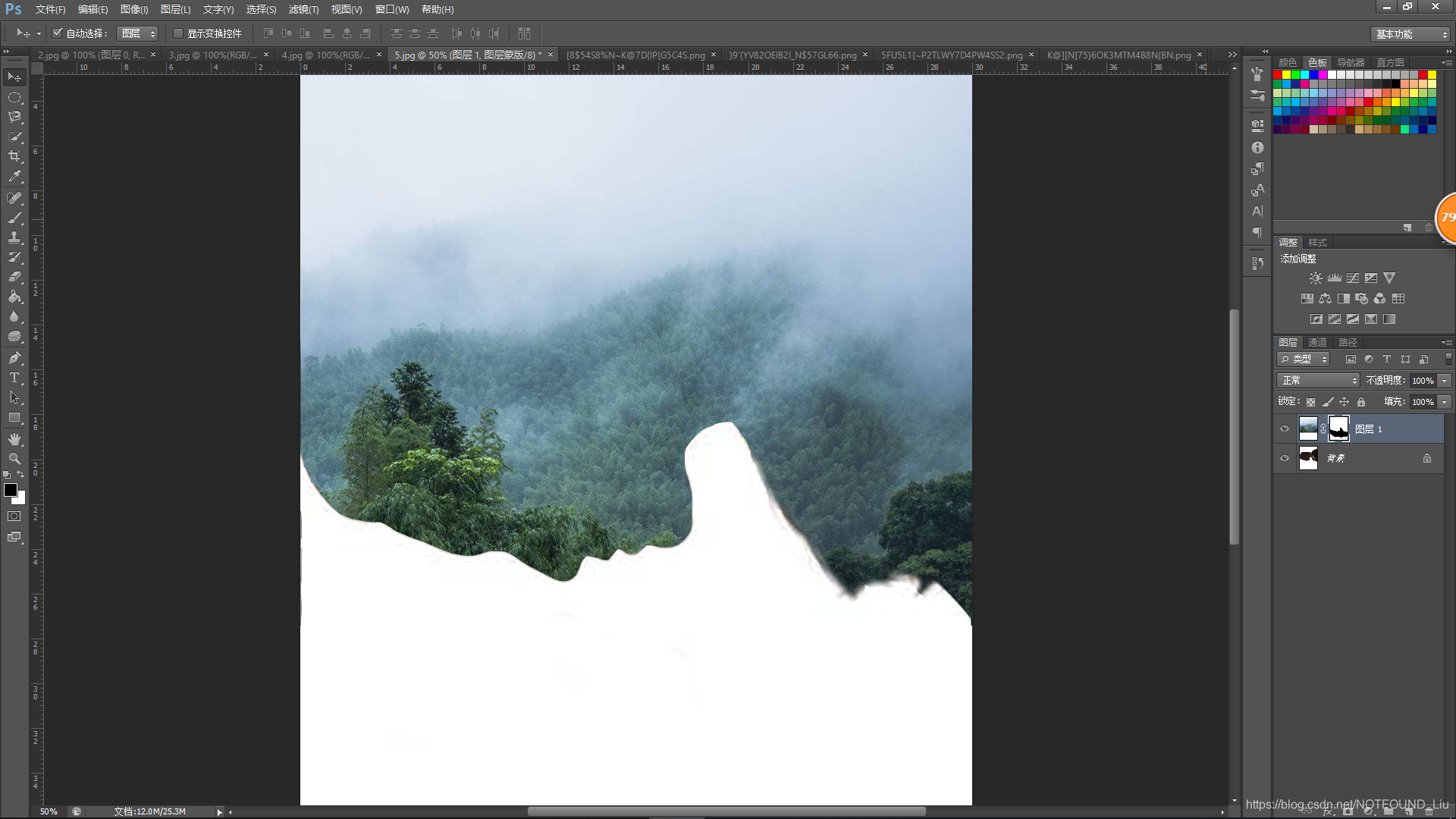Select the Horizontal Type tool
Screen dimensions: 1456x819
point(14,378)
